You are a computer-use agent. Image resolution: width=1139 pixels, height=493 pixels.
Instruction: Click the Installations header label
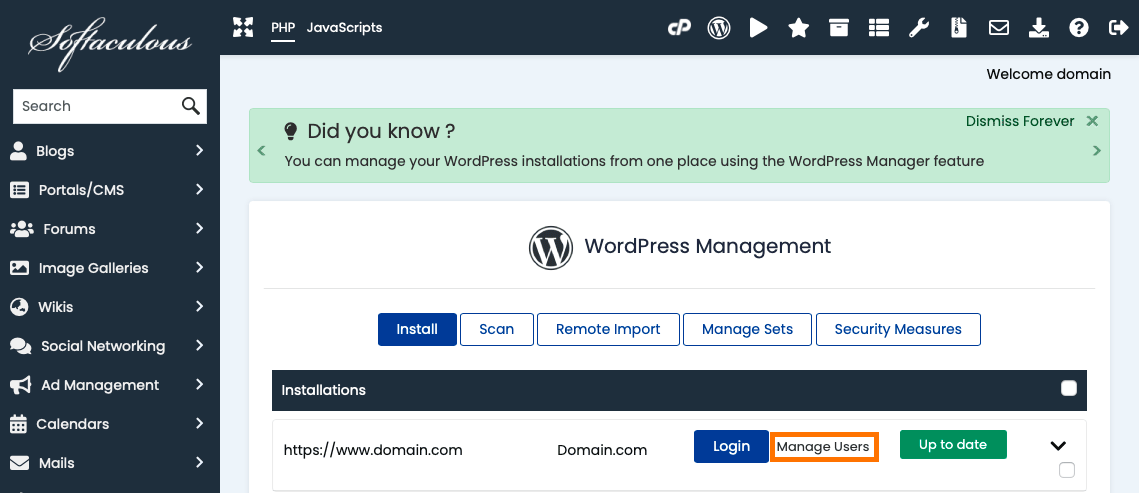pyautogui.click(x=323, y=390)
